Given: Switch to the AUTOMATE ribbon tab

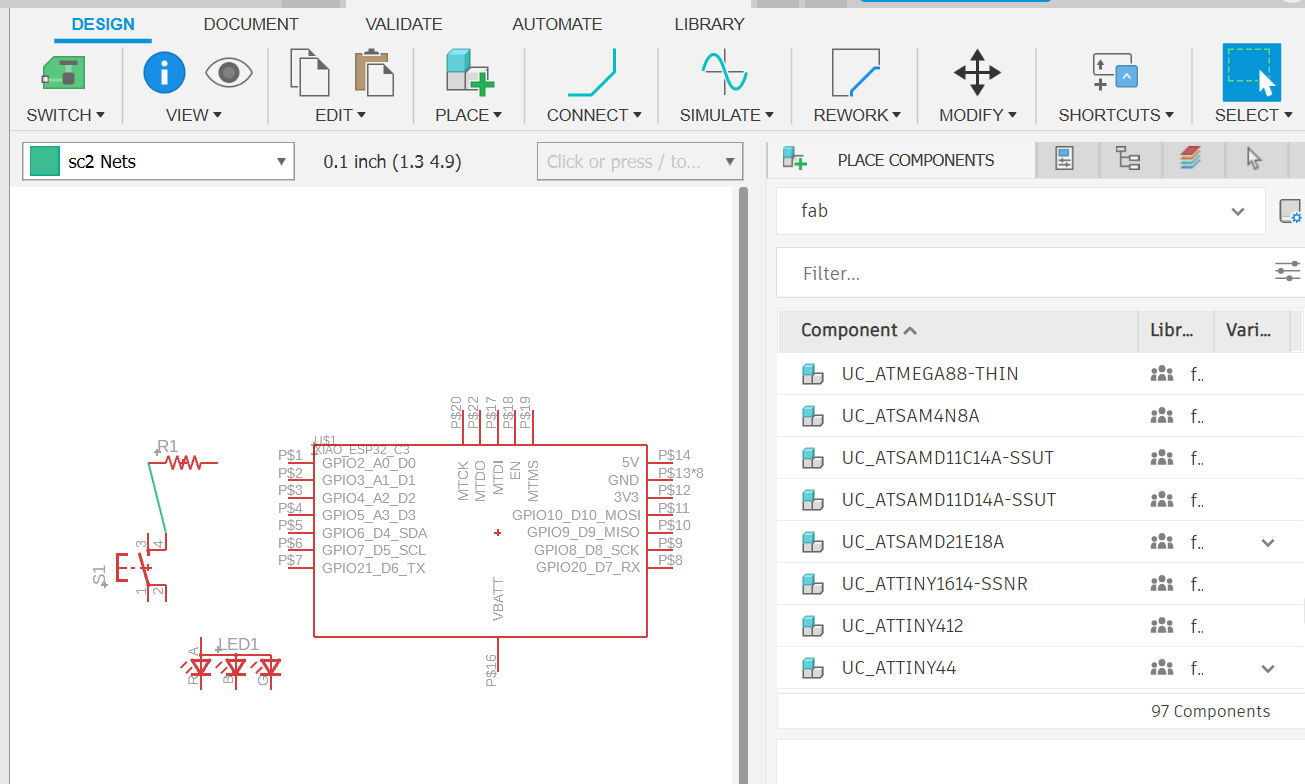Looking at the screenshot, I should (557, 24).
